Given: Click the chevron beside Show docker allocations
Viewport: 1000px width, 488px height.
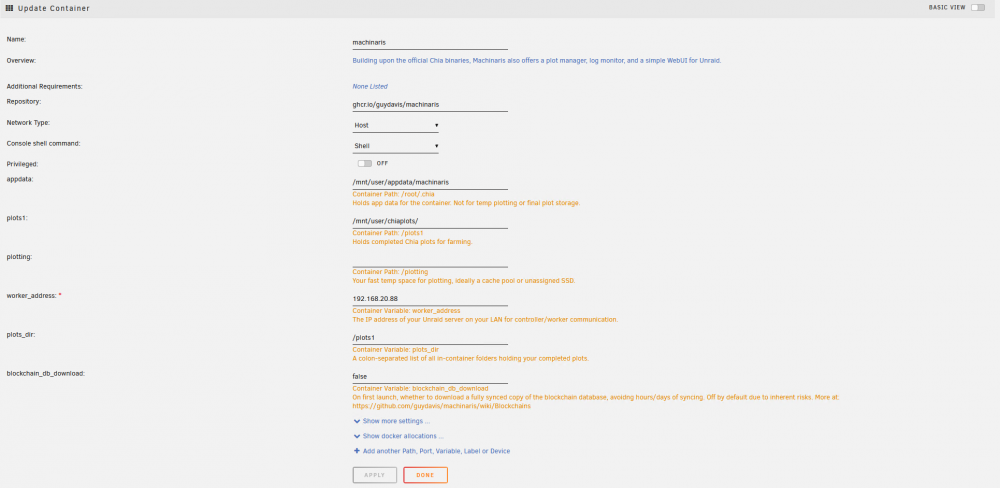Looking at the screenshot, I should (357, 436).
